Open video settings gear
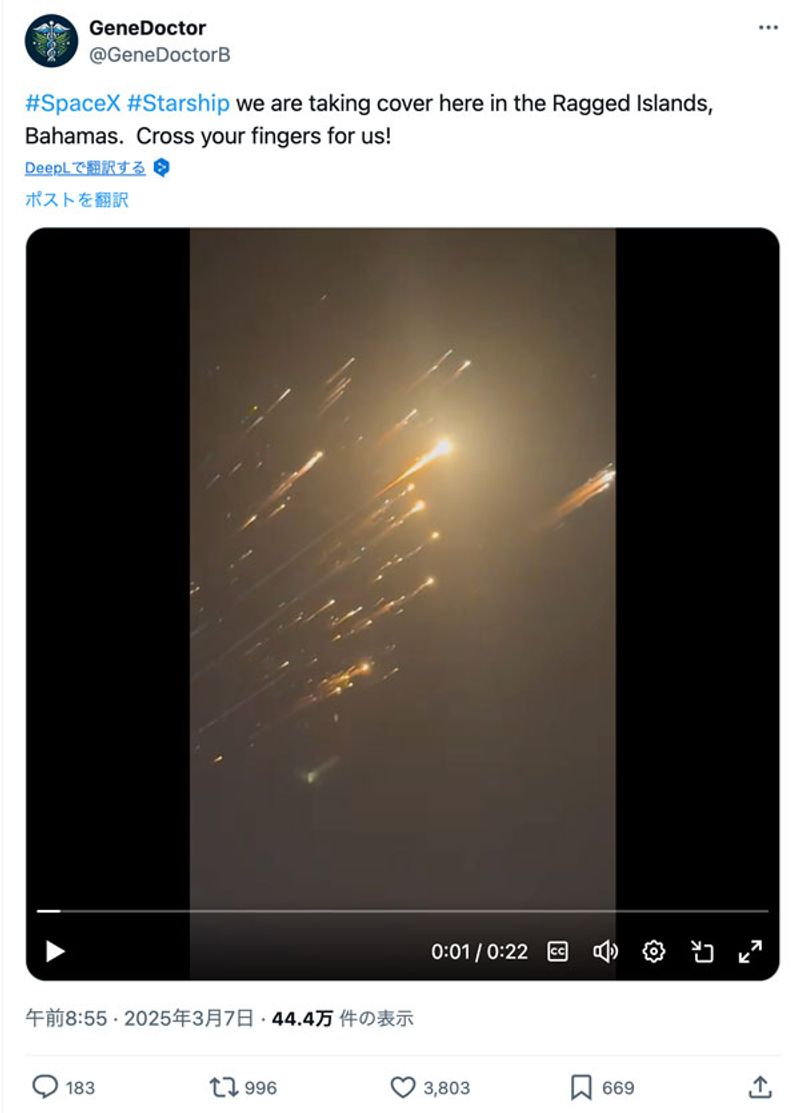Screen dimensions: 800x1113 click(654, 951)
